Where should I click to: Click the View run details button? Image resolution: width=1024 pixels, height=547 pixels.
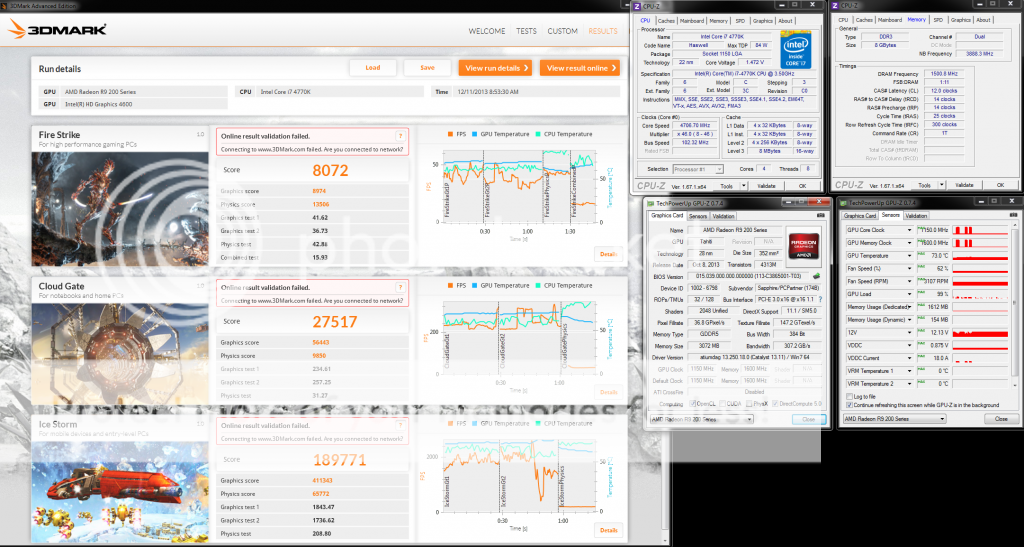pos(495,68)
